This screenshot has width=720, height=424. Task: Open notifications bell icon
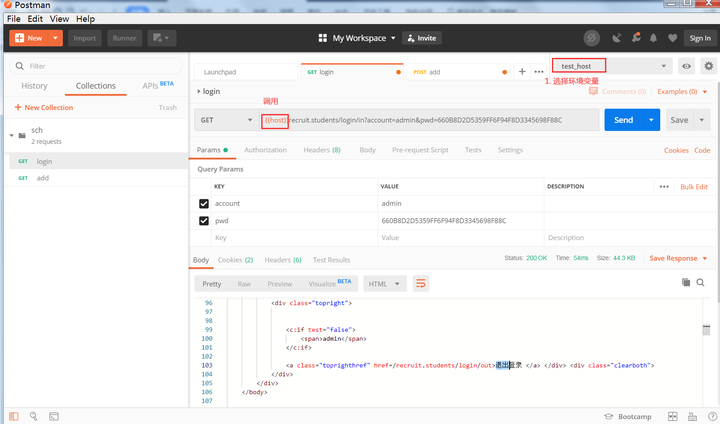pyautogui.click(x=653, y=38)
